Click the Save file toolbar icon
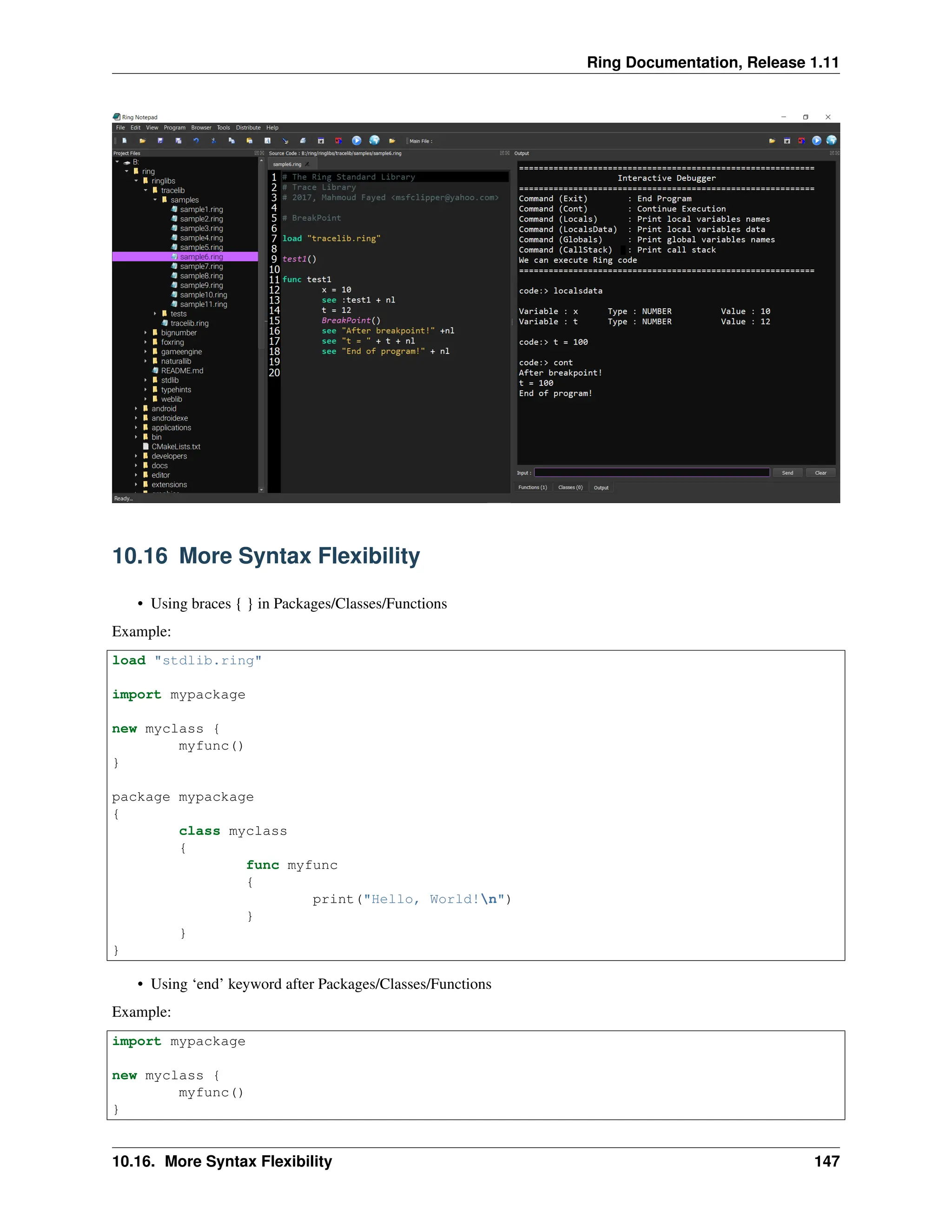The image size is (952, 1232). click(x=160, y=140)
